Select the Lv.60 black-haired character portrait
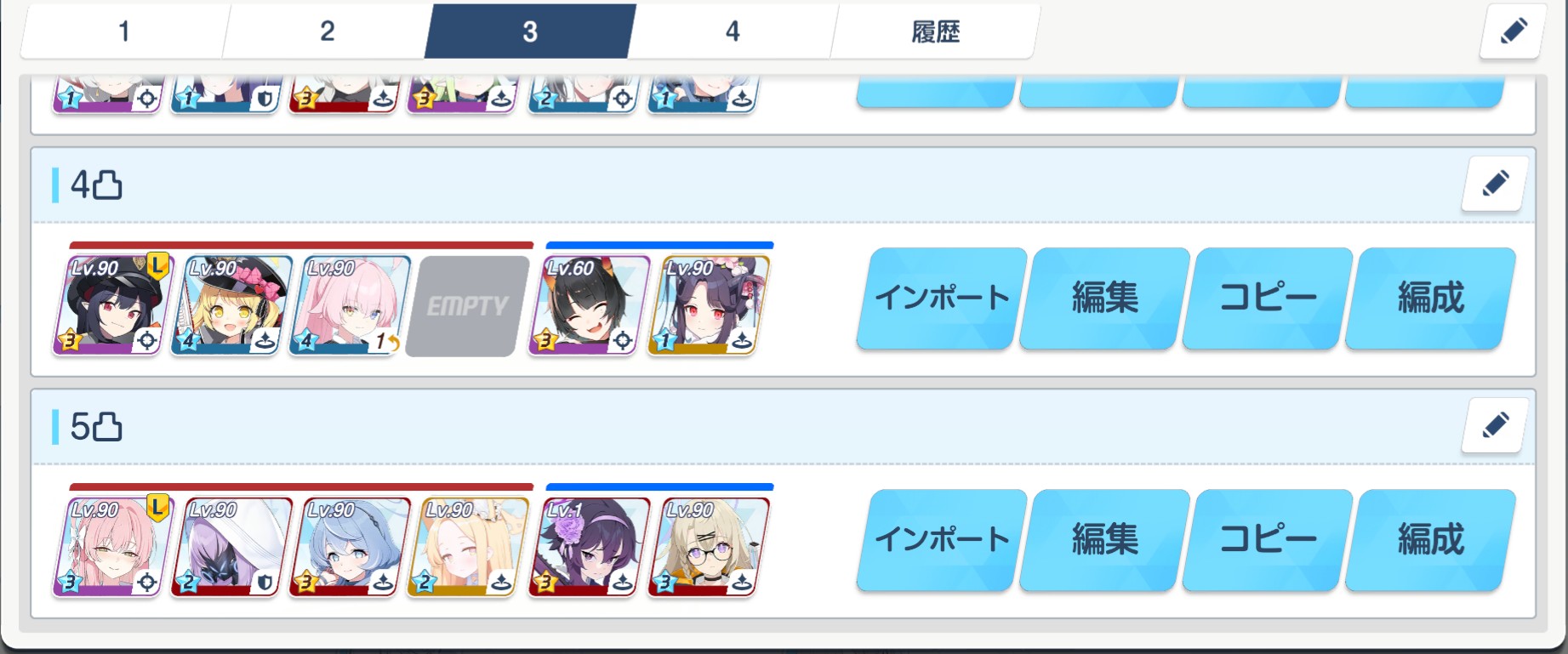This screenshot has width=1568, height=654. [588, 305]
